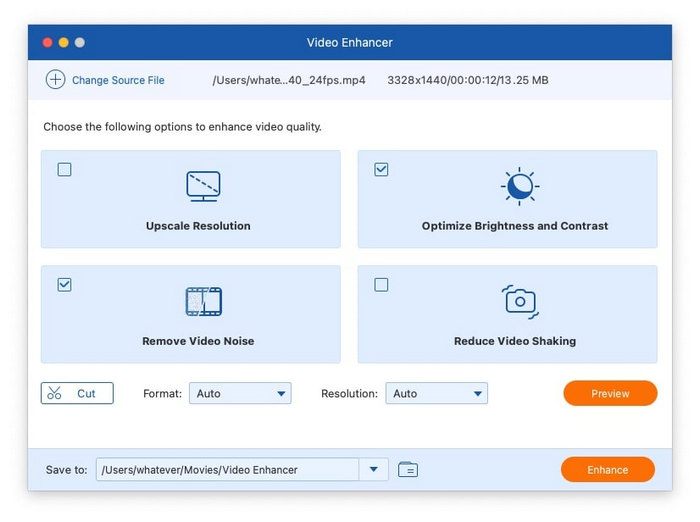
Task: Click the Reduce Video Shaking camera icon
Action: click(519, 301)
